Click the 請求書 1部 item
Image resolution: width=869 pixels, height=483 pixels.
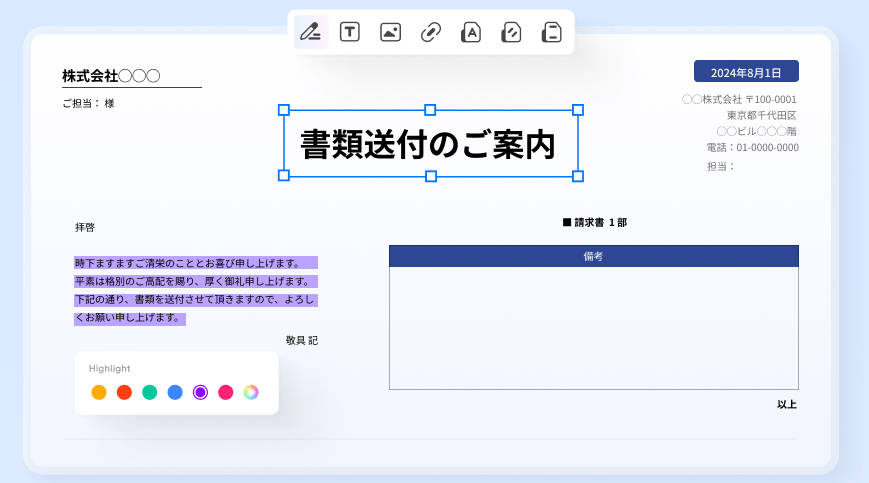click(595, 222)
